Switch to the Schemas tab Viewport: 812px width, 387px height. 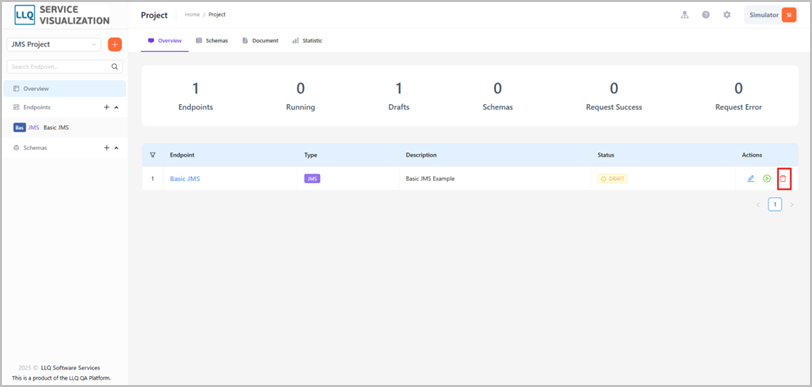[x=212, y=40]
